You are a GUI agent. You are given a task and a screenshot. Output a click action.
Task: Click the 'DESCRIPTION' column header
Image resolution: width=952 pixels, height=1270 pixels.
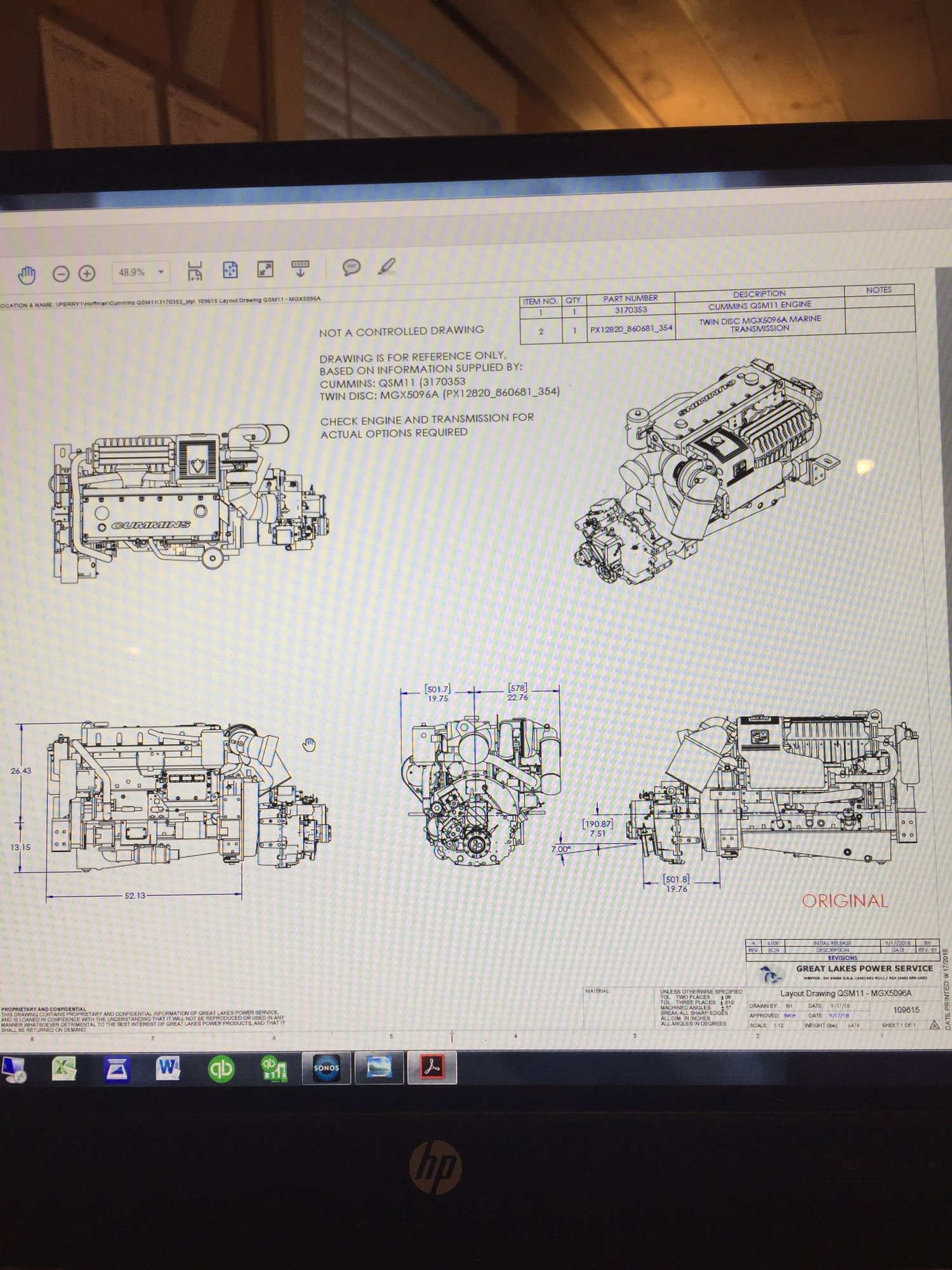click(759, 293)
